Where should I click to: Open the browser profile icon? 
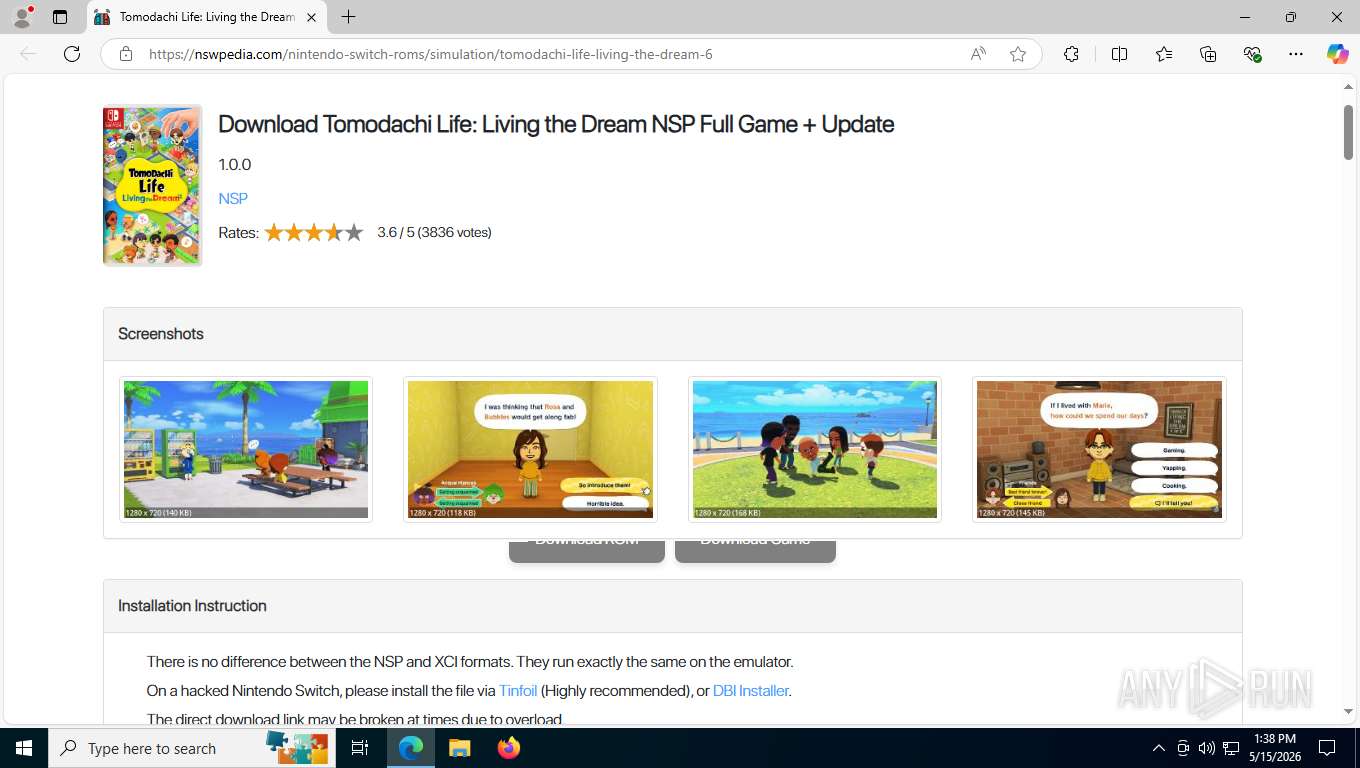[x=22, y=17]
